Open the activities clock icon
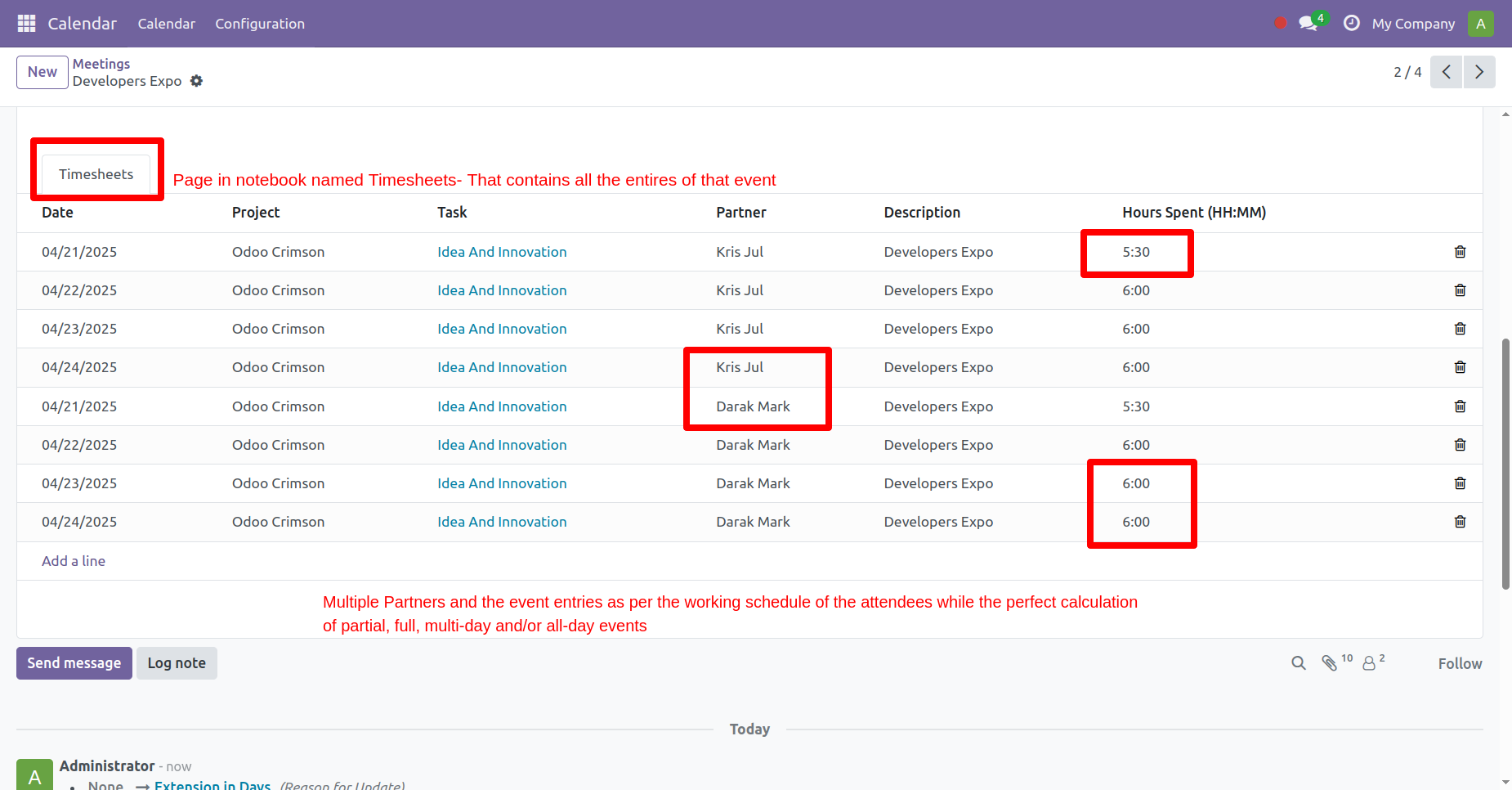This screenshot has height=790, width=1512. coord(1351,23)
